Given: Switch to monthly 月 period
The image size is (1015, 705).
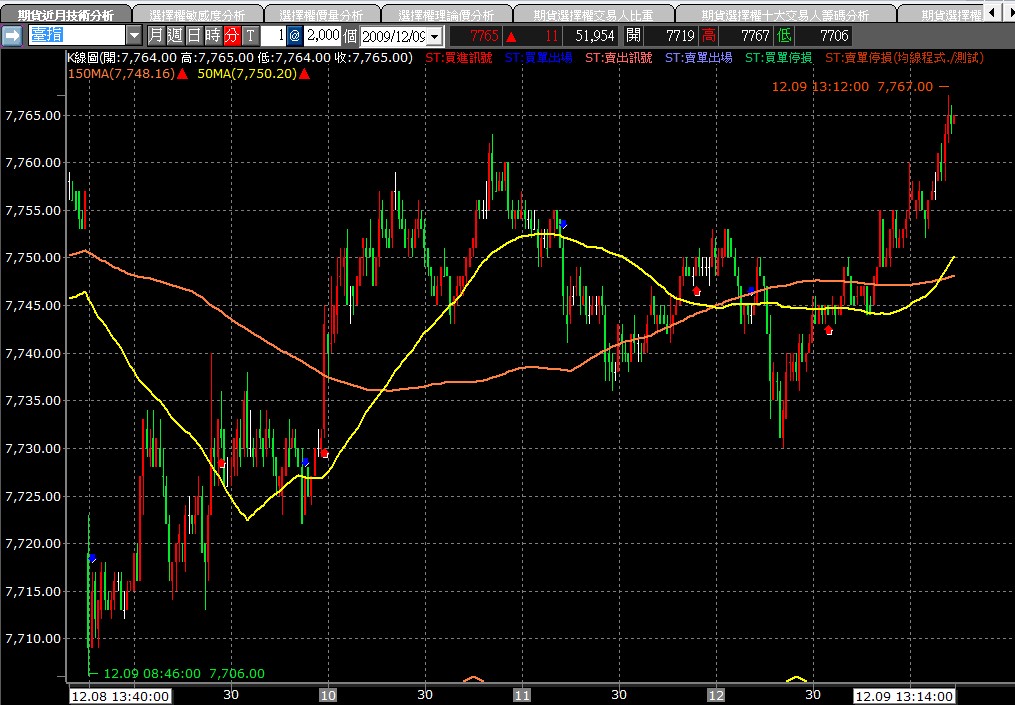Looking at the screenshot, I should point(155,35).
